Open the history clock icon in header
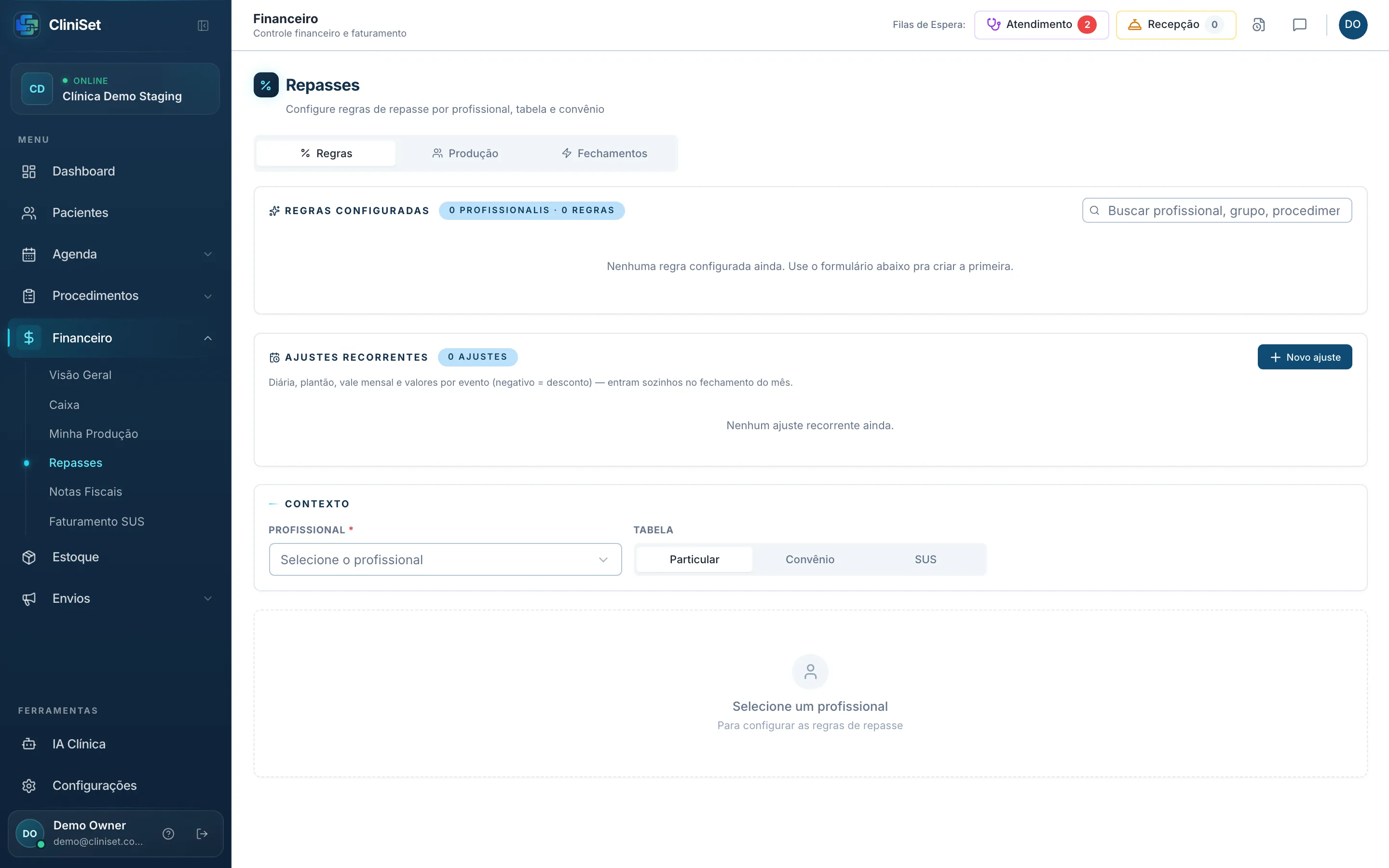 click(1258, 25)
